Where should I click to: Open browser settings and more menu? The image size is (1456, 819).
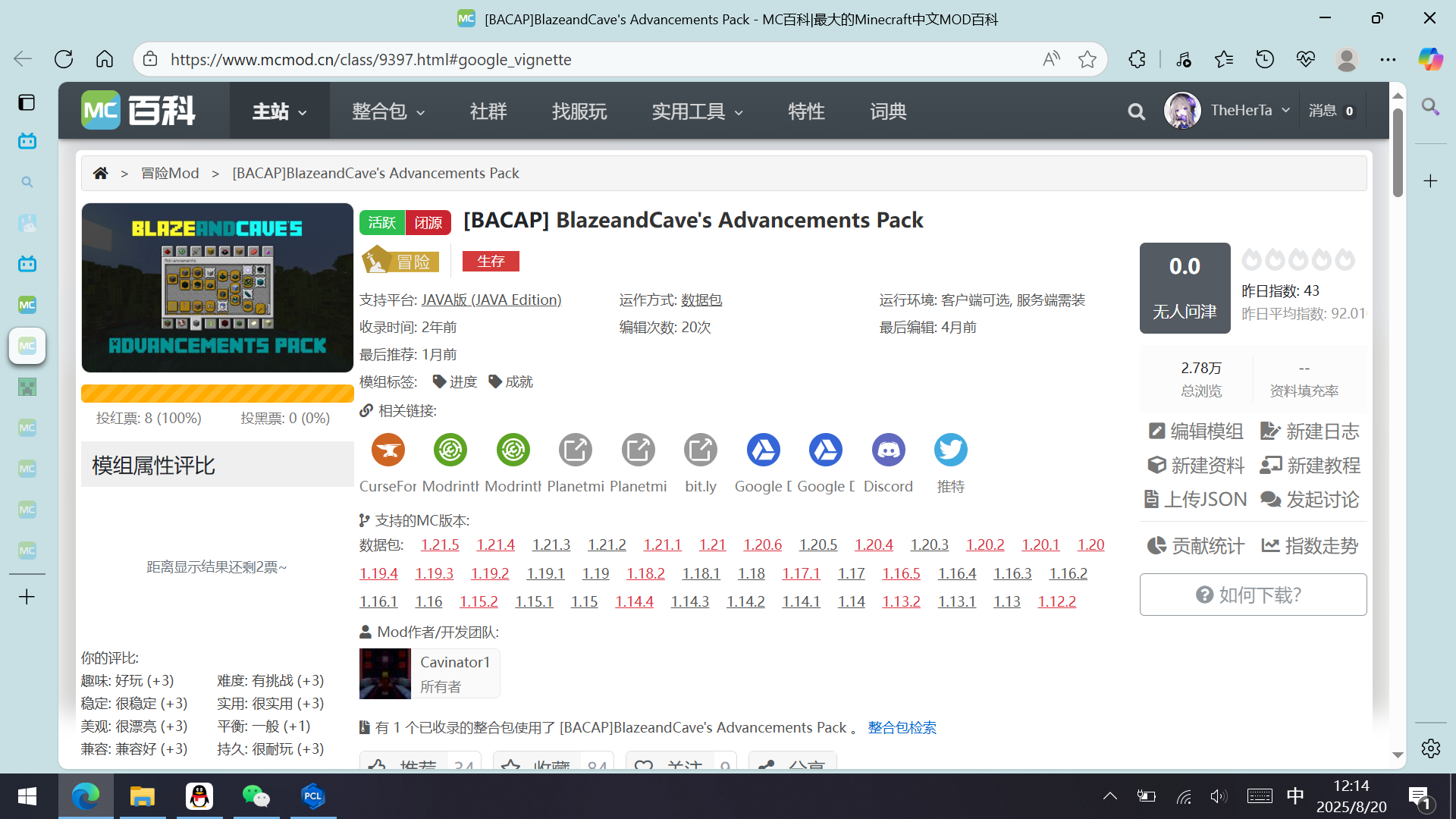pos(1388,59)
